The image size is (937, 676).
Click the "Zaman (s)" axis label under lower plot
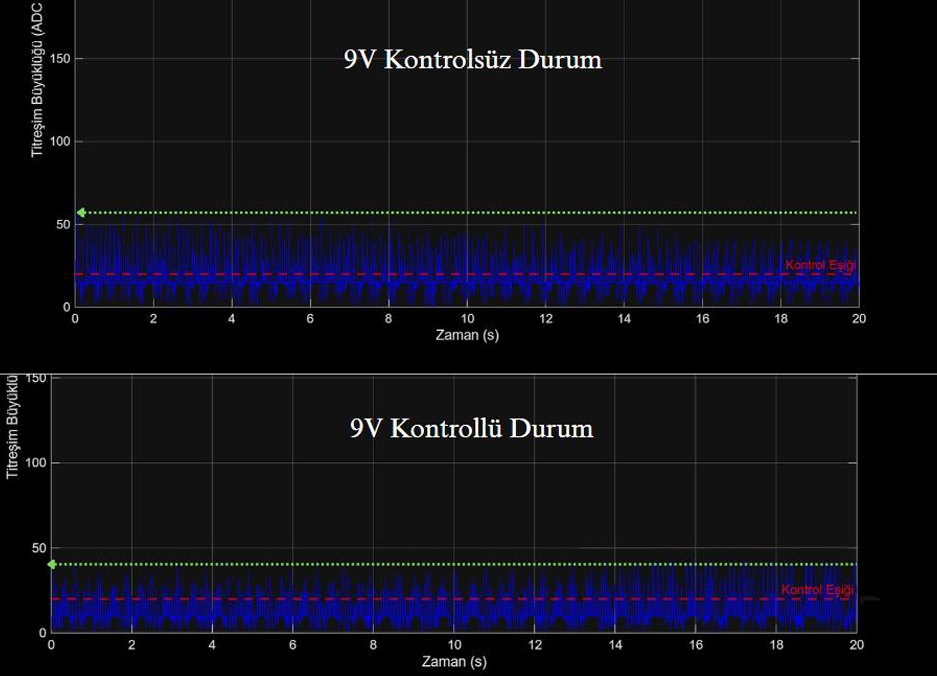pyautogui.click(x=455, y=662)
